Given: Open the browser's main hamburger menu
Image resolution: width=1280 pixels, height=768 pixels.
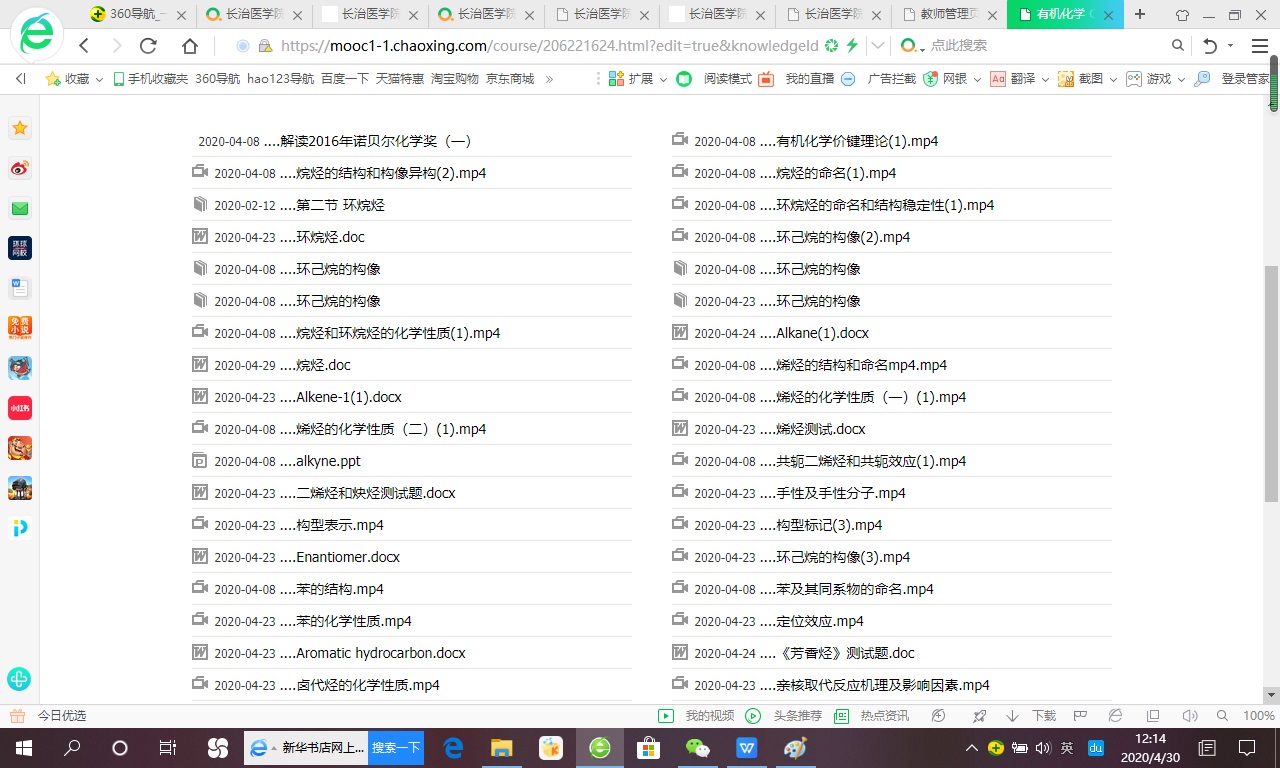Looking at the screenshot, I should (1259, 46).
